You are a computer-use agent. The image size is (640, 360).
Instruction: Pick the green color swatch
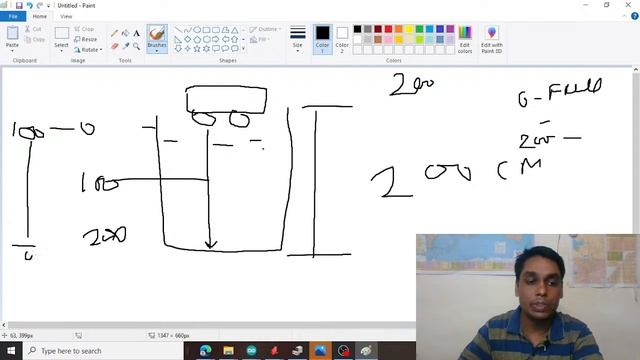point(419,29)
